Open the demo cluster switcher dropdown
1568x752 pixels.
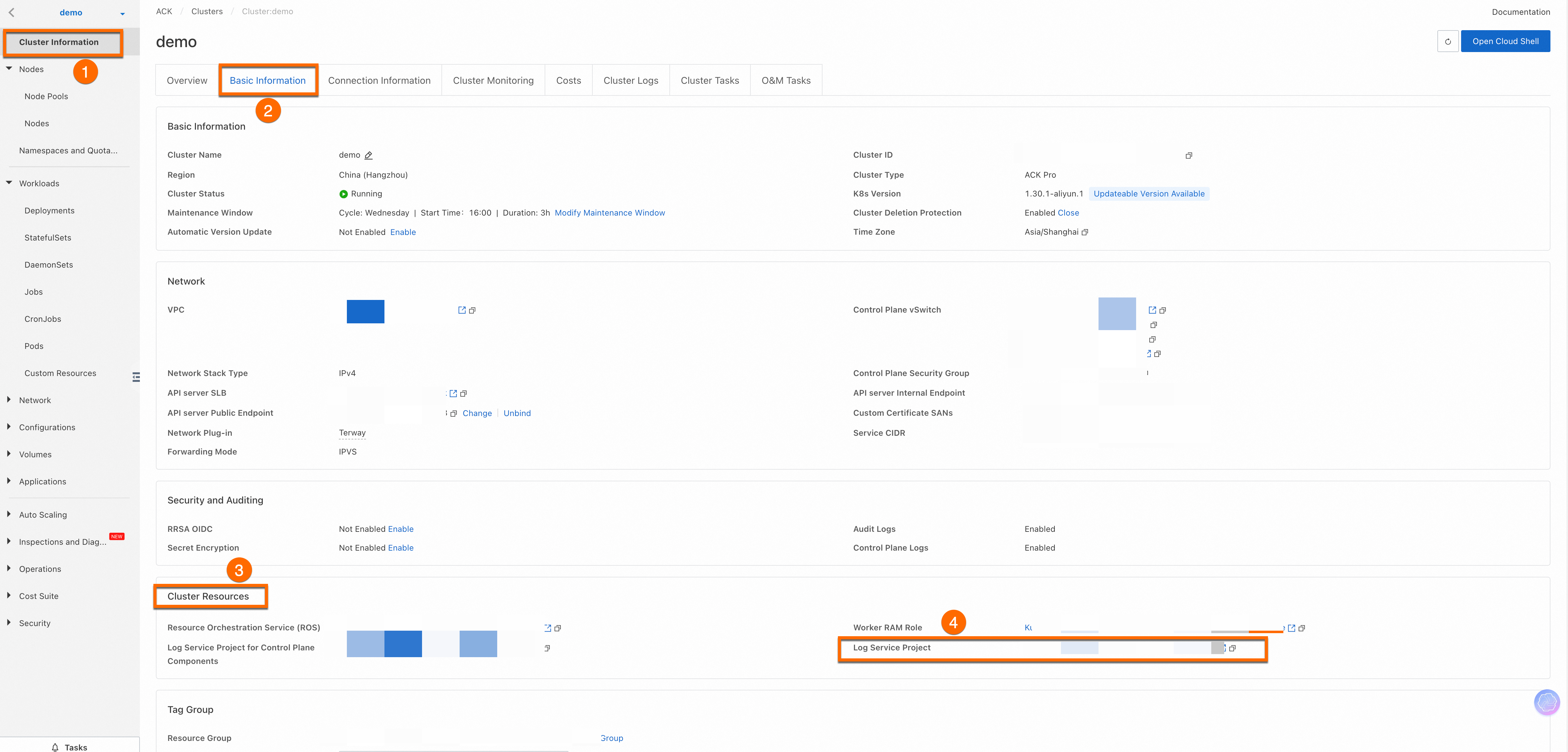(122, 13)
